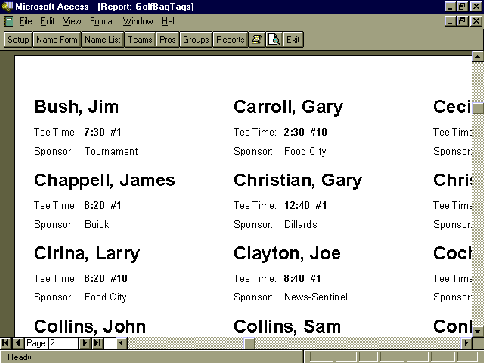Jump to last page arrow
484x363 pixels.
(x=97, y=343)
